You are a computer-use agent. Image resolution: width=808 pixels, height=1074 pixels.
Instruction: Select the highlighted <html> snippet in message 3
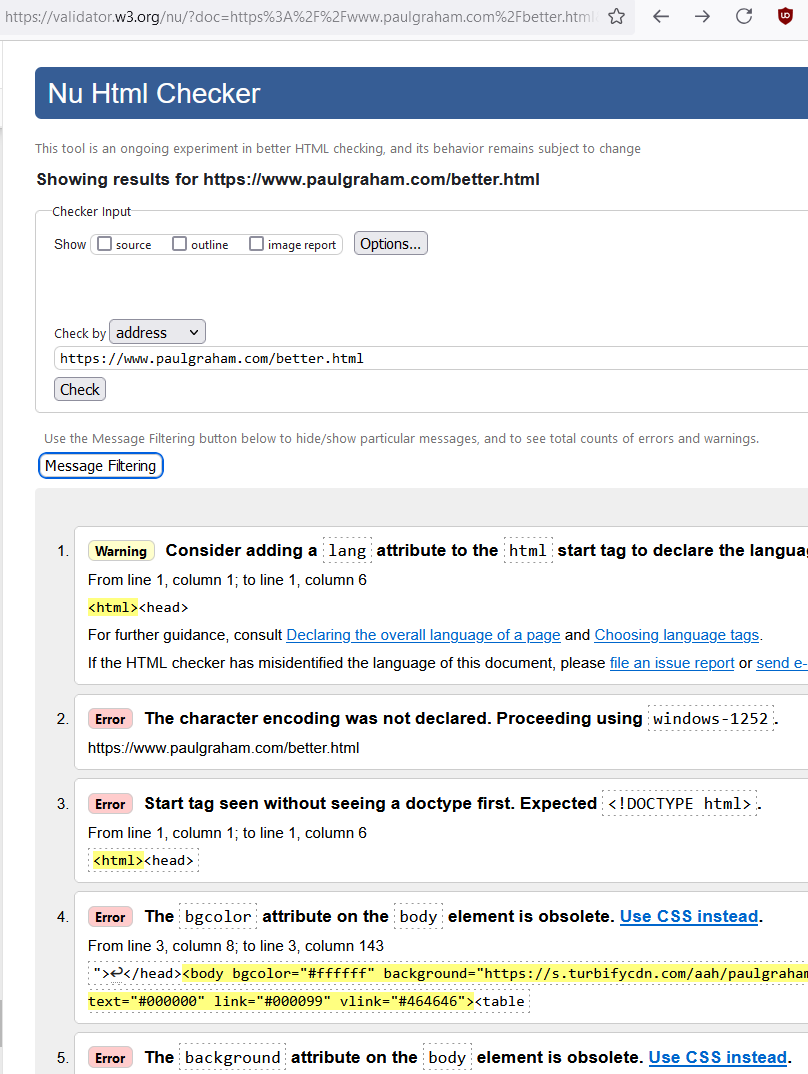(118, 860)
